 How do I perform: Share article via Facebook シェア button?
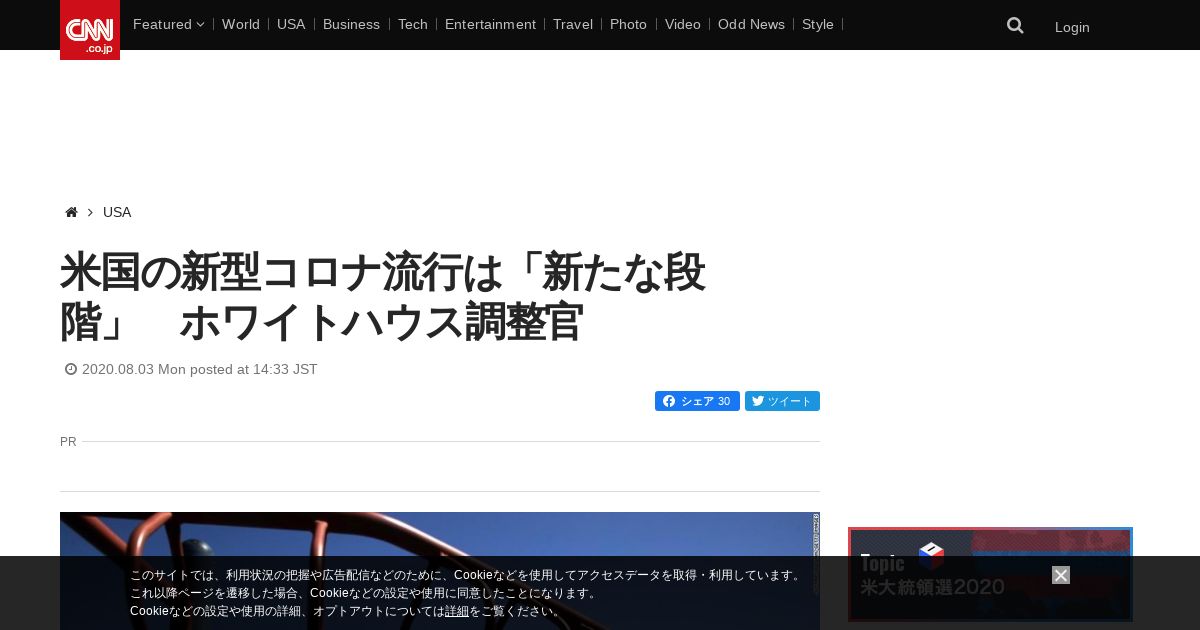pyautogui.click(x=697, y=401)
